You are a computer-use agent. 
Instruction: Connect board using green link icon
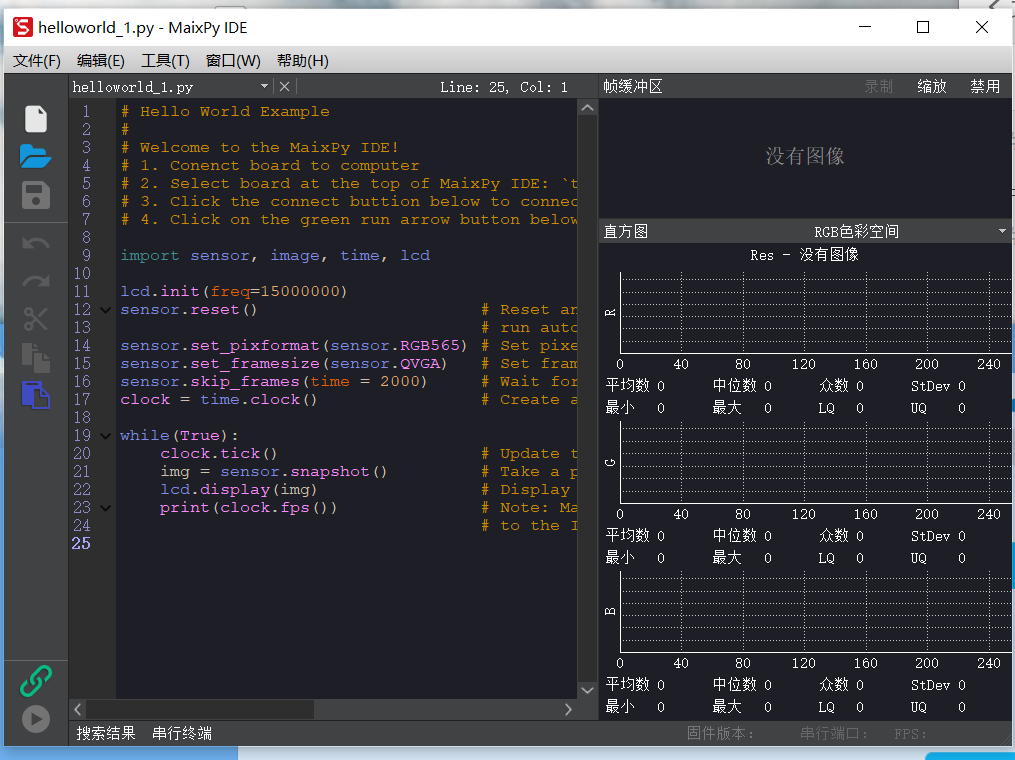pyautogui.click(x=36, y=680)
